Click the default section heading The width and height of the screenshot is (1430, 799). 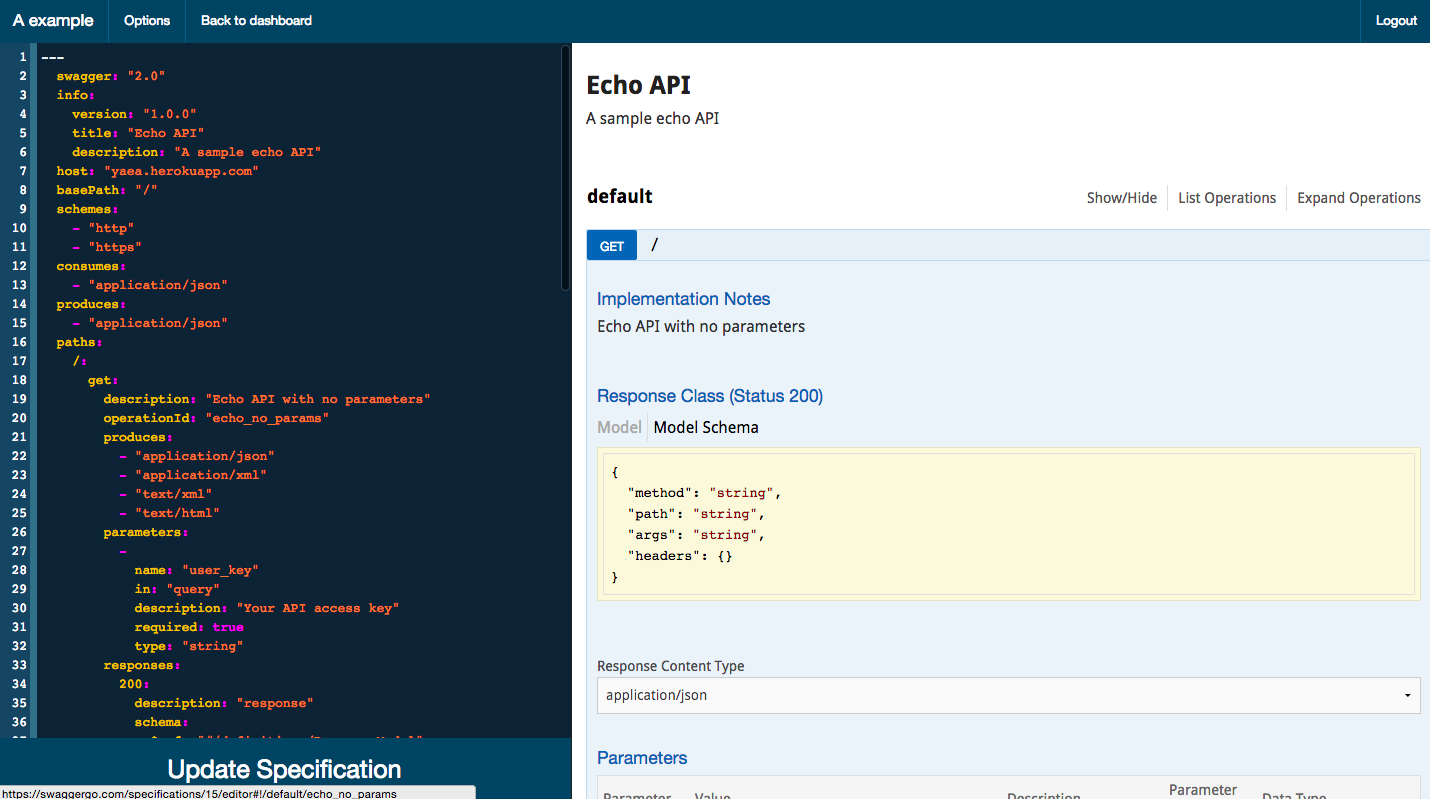pyautogui.click(x=620, y=196)
